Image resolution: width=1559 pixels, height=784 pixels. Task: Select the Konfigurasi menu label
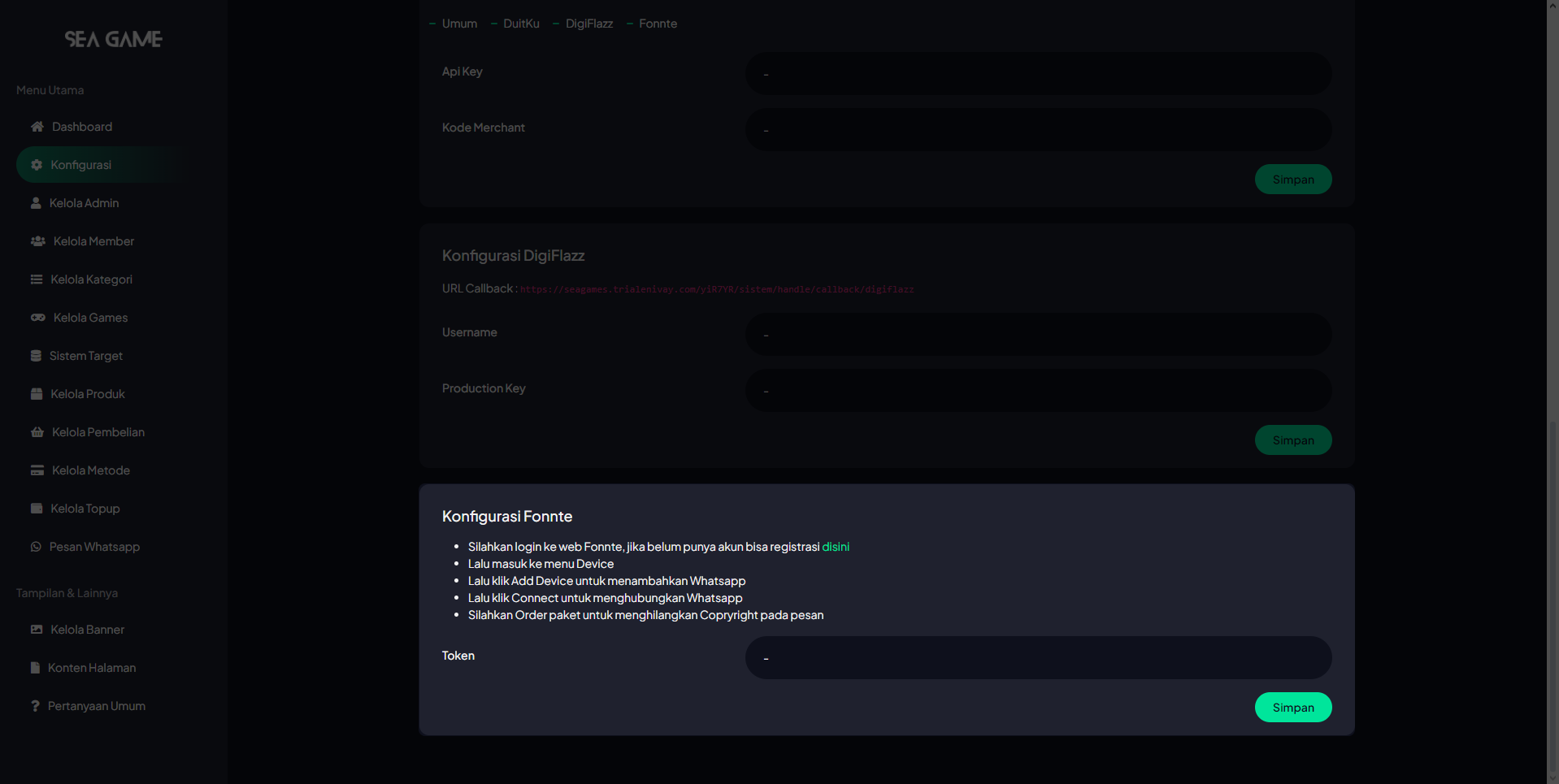pyautogui.click(x=81, y=165)
